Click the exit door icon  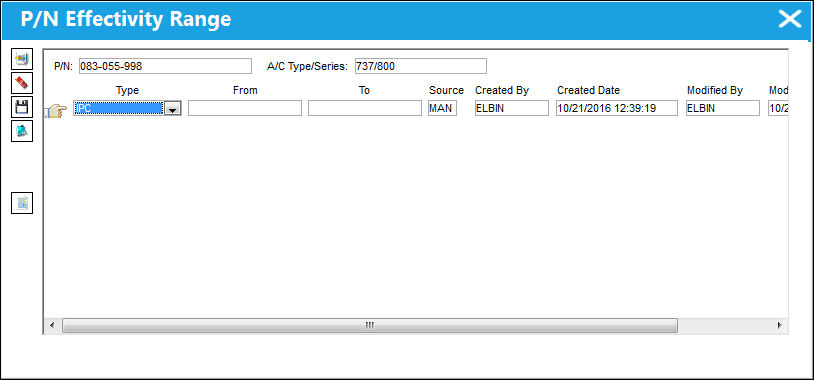coord(22,131)
